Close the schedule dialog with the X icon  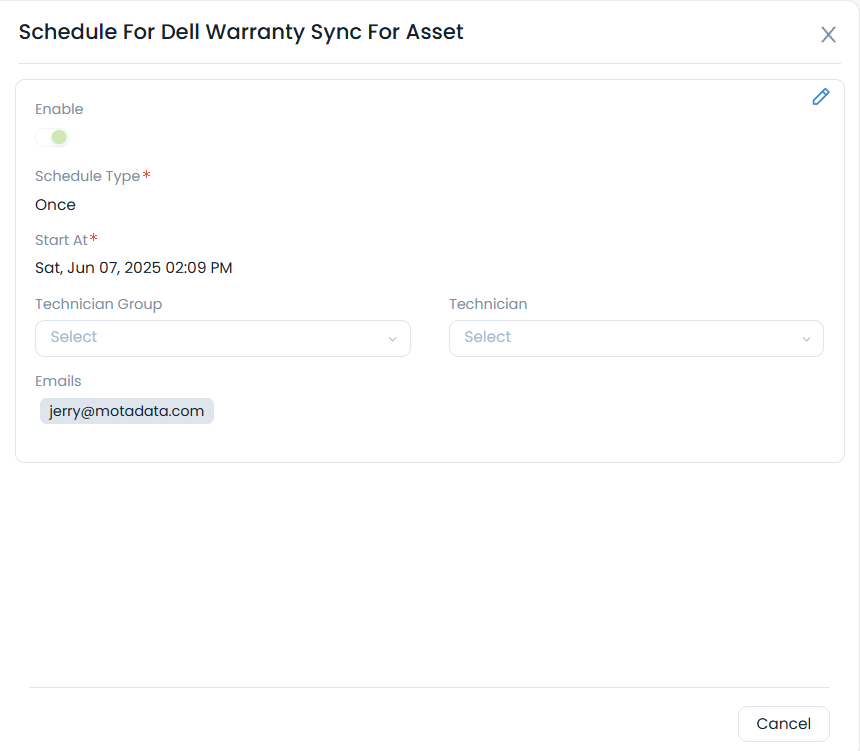828,35
